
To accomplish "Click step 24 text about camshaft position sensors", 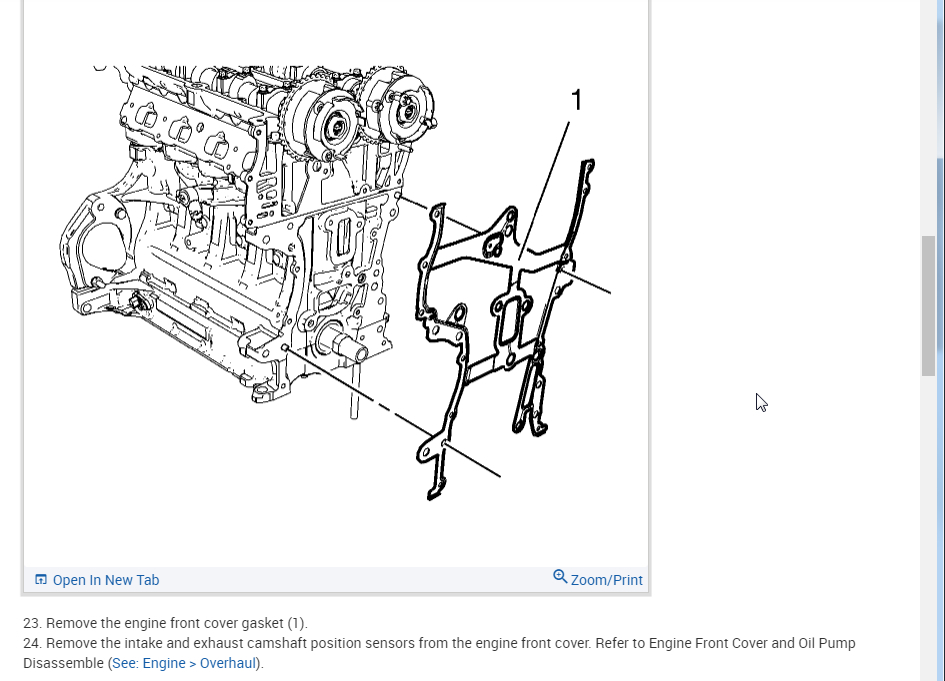I will [x=439, y=653].
